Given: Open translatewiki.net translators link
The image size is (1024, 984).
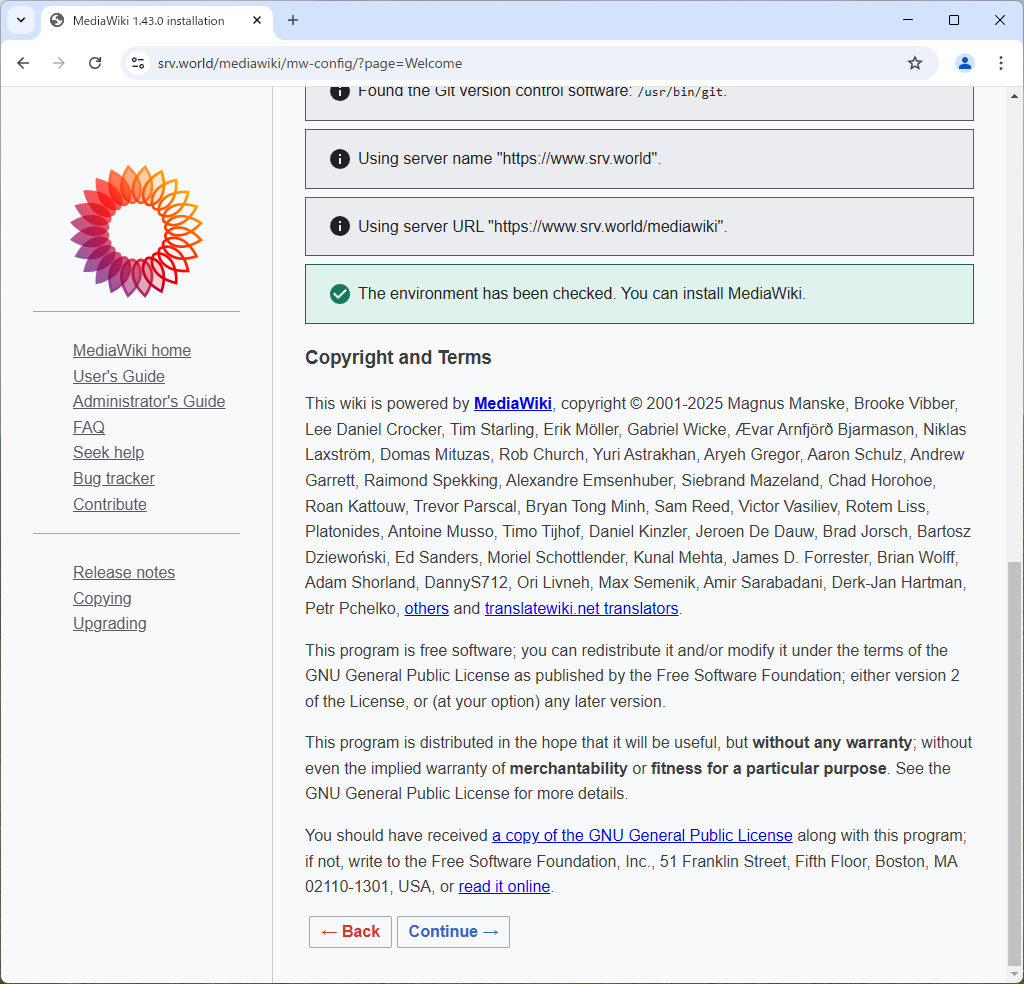Looking at the screenshot, I should (581, 609).
